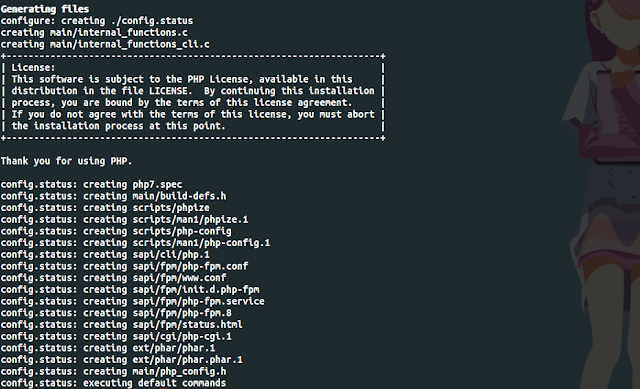Click the 'sapi/fpm/status.html' path

pyautogui.click(x=187, y=325)
